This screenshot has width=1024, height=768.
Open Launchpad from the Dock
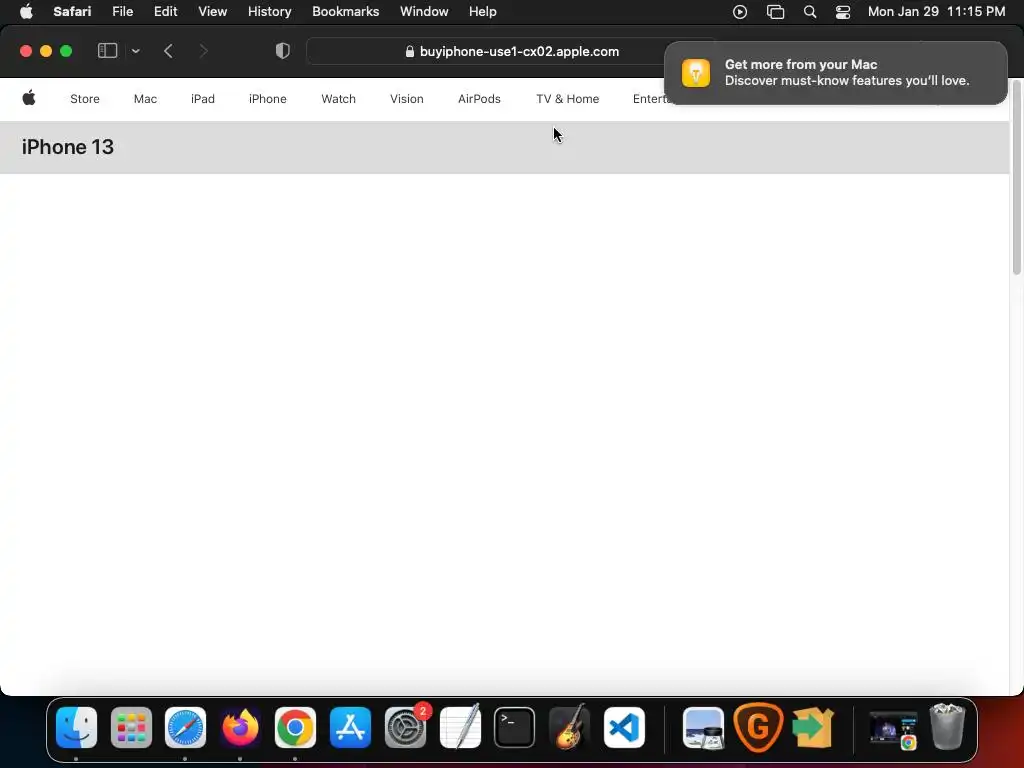point(131,727)
